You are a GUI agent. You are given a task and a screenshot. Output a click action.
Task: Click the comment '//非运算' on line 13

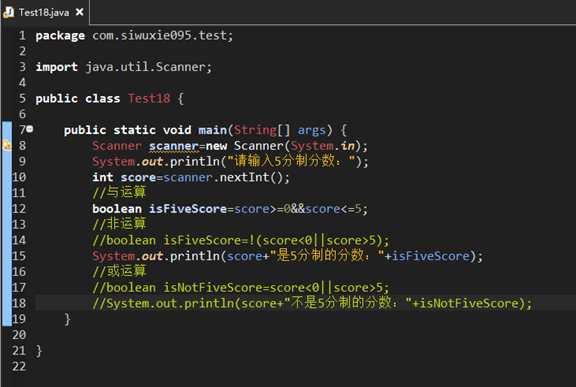click(119, 224)
